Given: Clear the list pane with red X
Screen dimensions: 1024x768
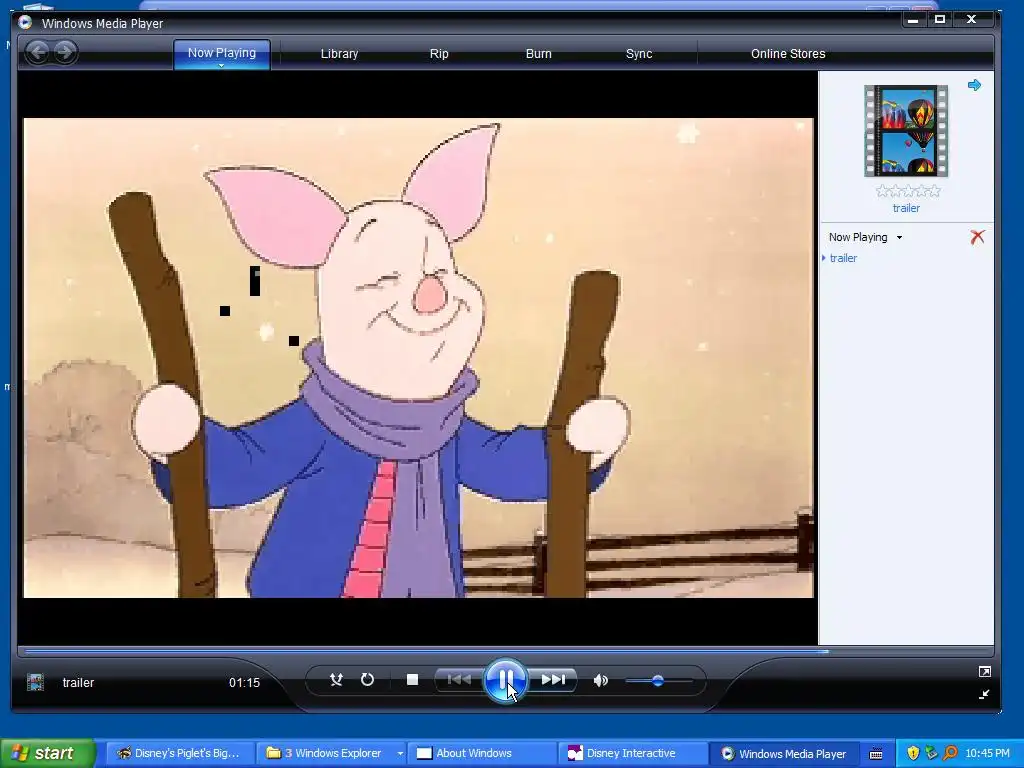Looking at the screenshot, I should point(977,236).
